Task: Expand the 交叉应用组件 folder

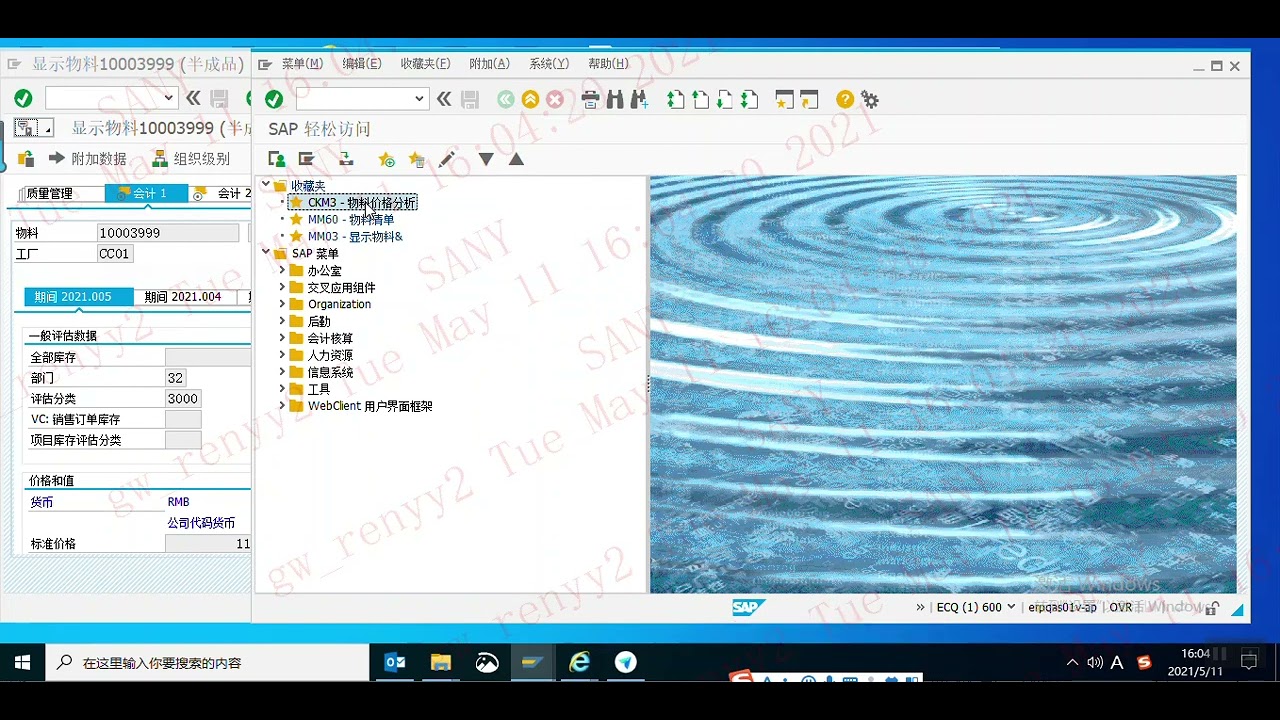Action: (x=282, y=287)
